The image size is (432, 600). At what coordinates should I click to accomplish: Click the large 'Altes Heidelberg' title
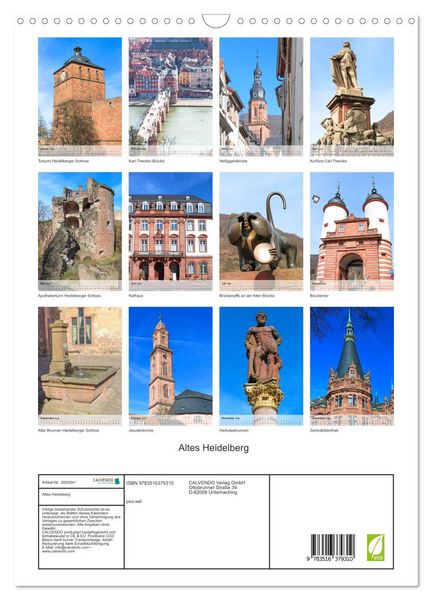coord(214,448)
